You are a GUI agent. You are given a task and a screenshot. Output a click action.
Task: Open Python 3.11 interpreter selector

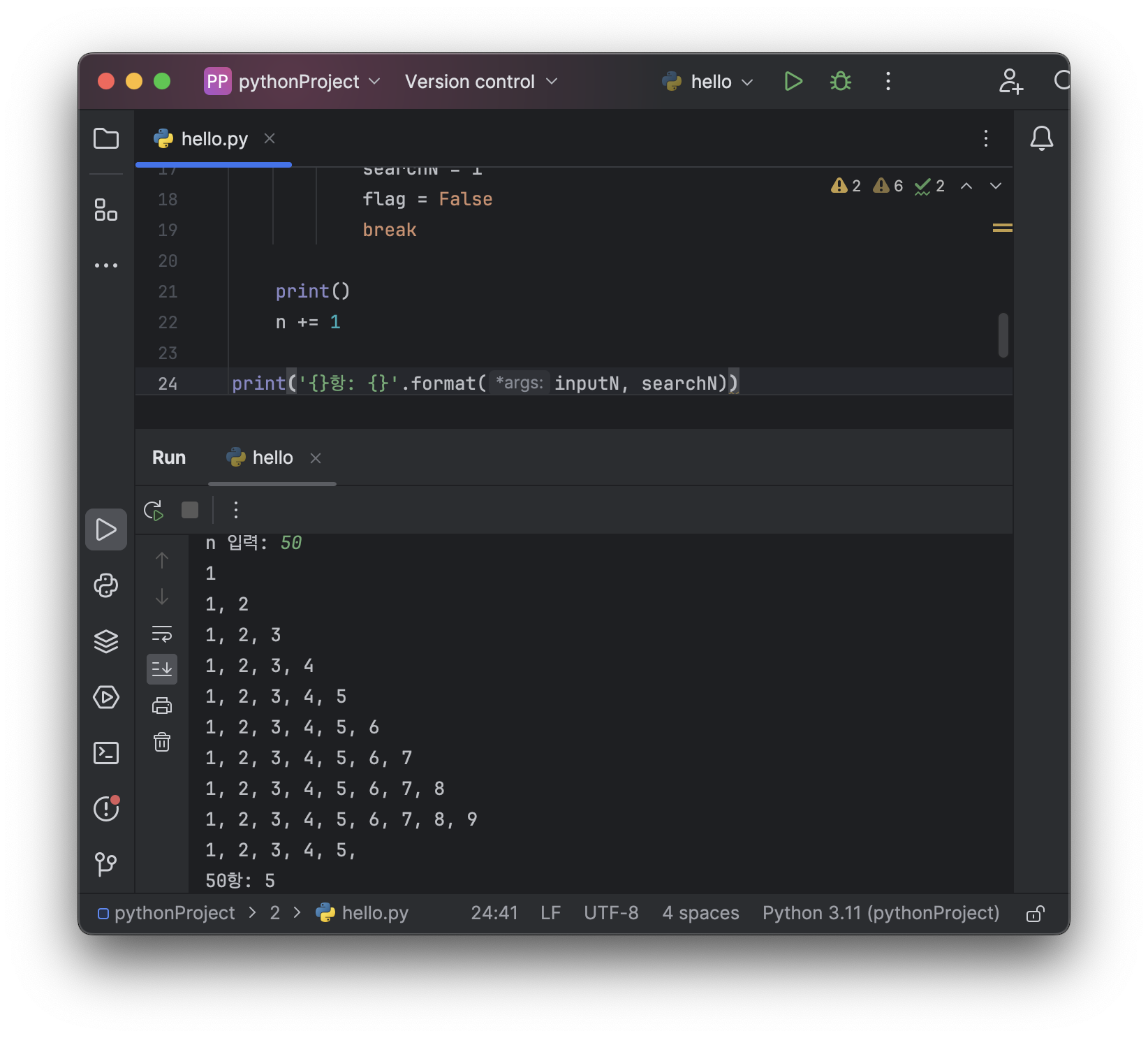tap(881, 913)
